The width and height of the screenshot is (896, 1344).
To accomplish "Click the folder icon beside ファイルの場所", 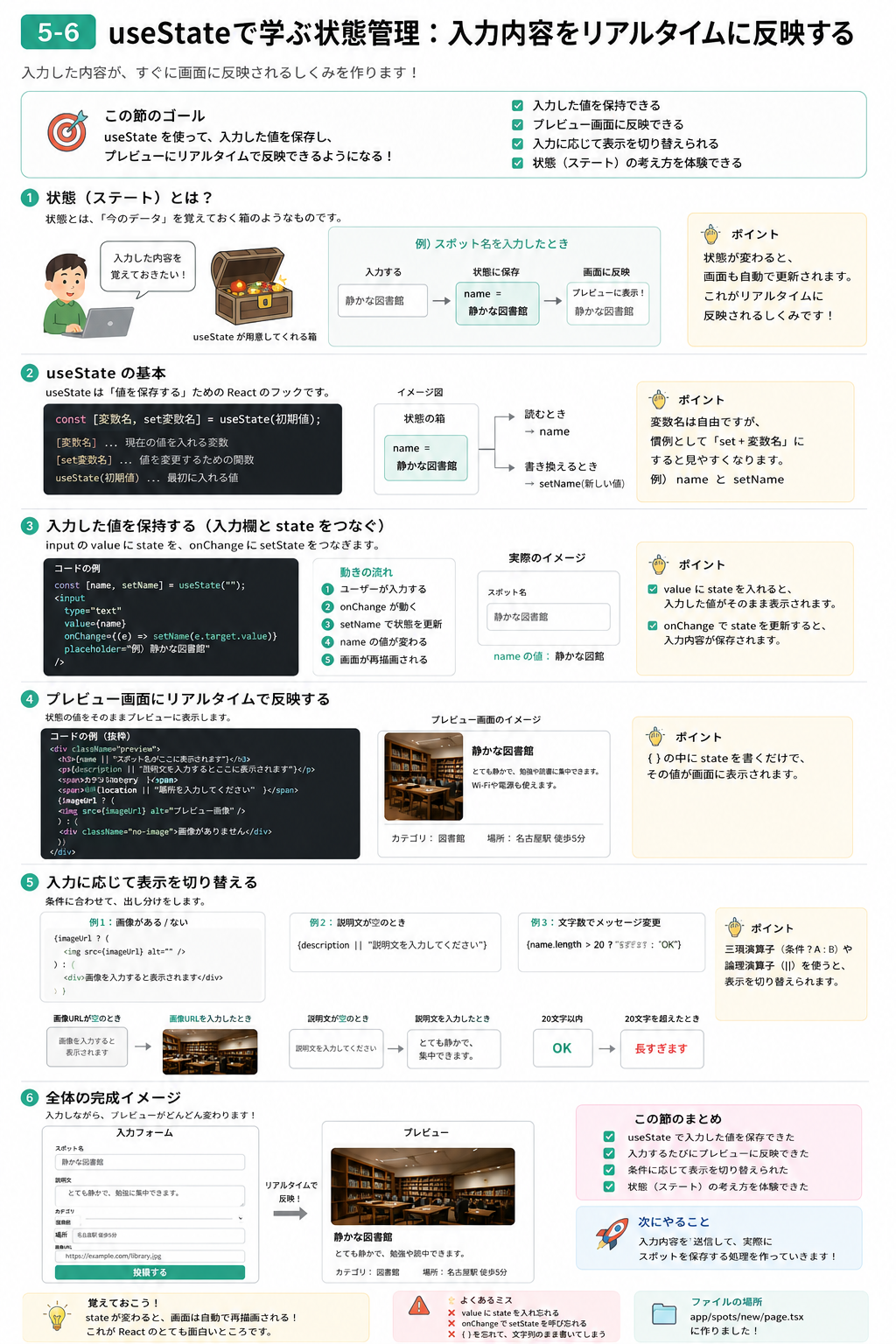I will click(x=664, y=1314).
